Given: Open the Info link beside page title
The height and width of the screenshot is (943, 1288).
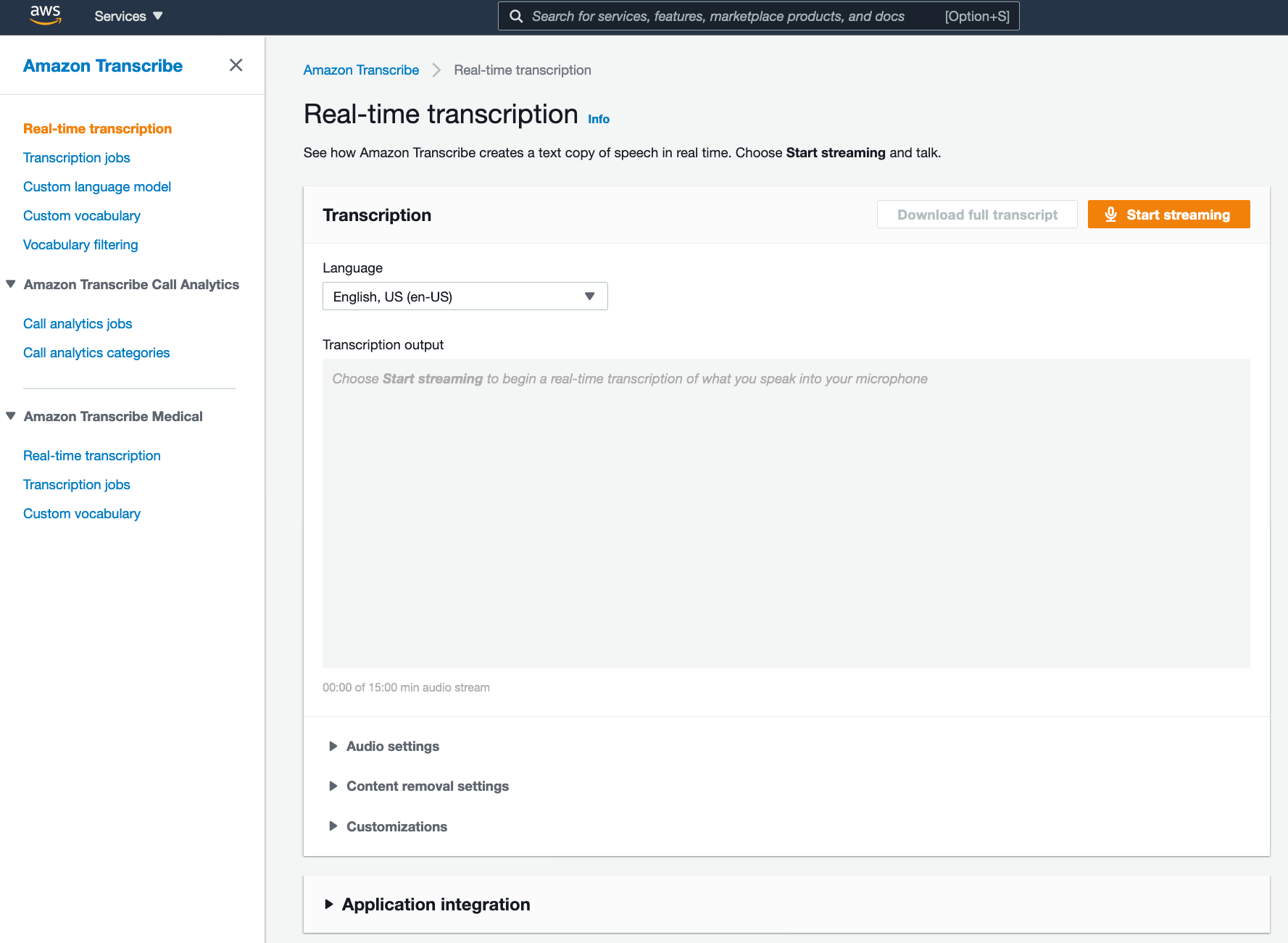Looking at the screenshot, I should click(x=599, y=119).
